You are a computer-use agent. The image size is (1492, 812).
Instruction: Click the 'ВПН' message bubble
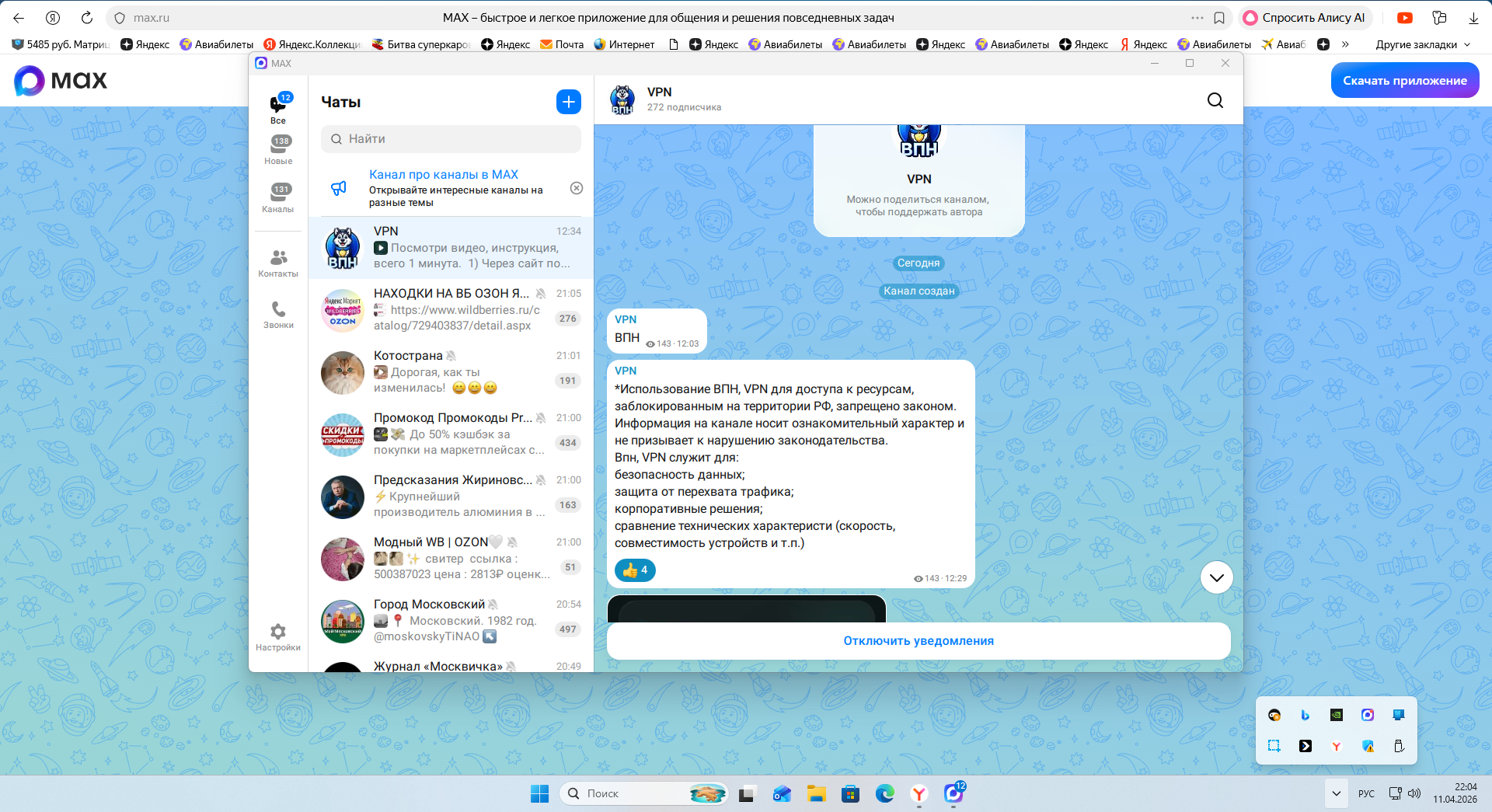pyautogui.click(x=657, y=331)
